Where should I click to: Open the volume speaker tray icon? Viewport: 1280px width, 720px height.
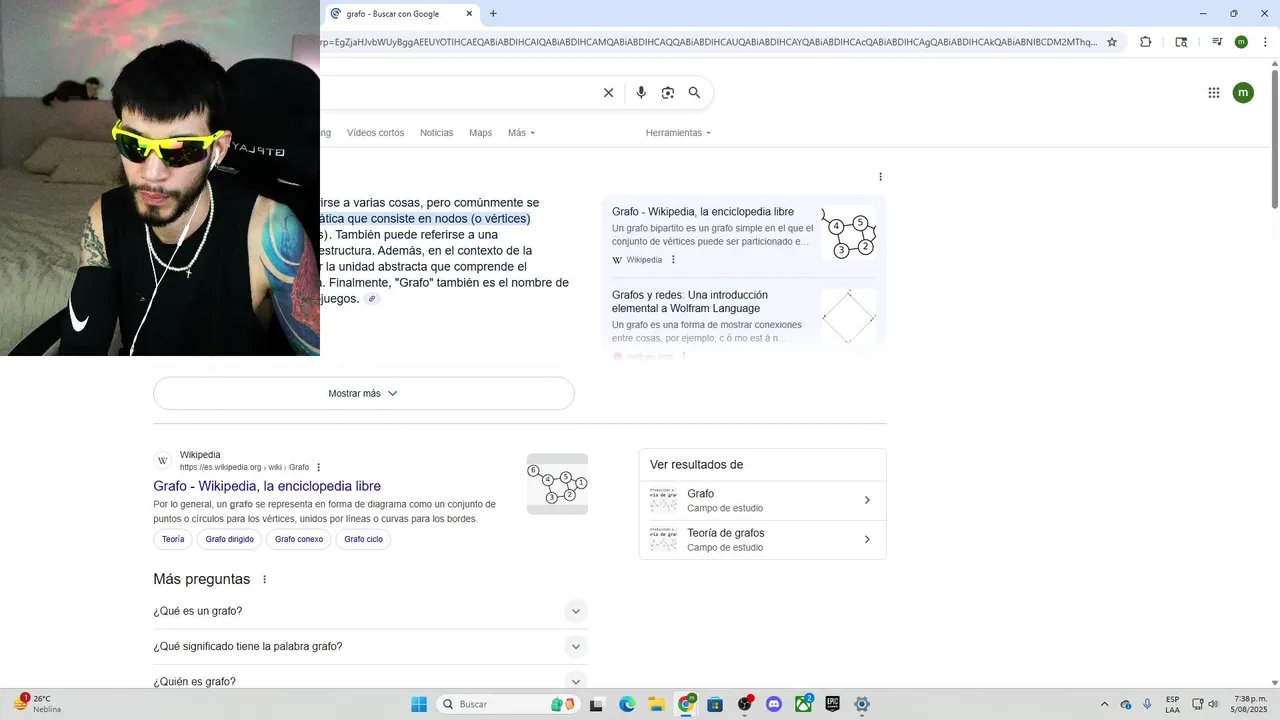click(x=1213, y=704)
